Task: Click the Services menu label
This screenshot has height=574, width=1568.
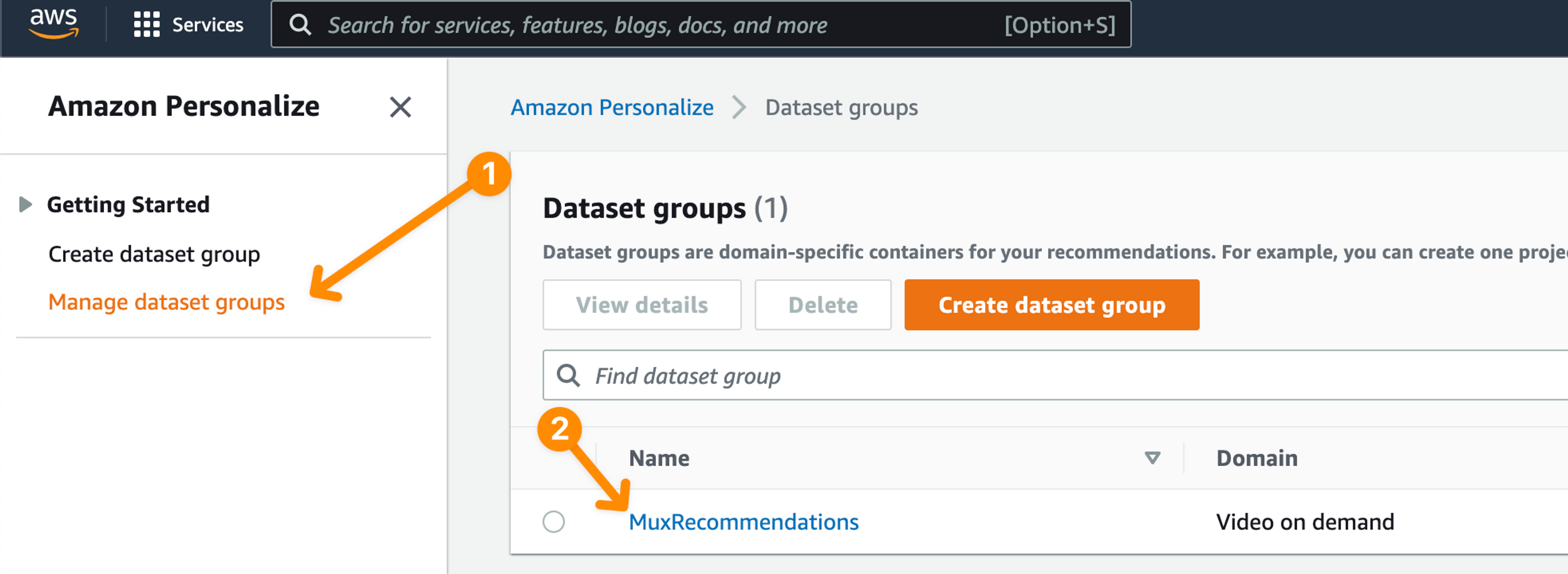Action: tap(207, 25)
